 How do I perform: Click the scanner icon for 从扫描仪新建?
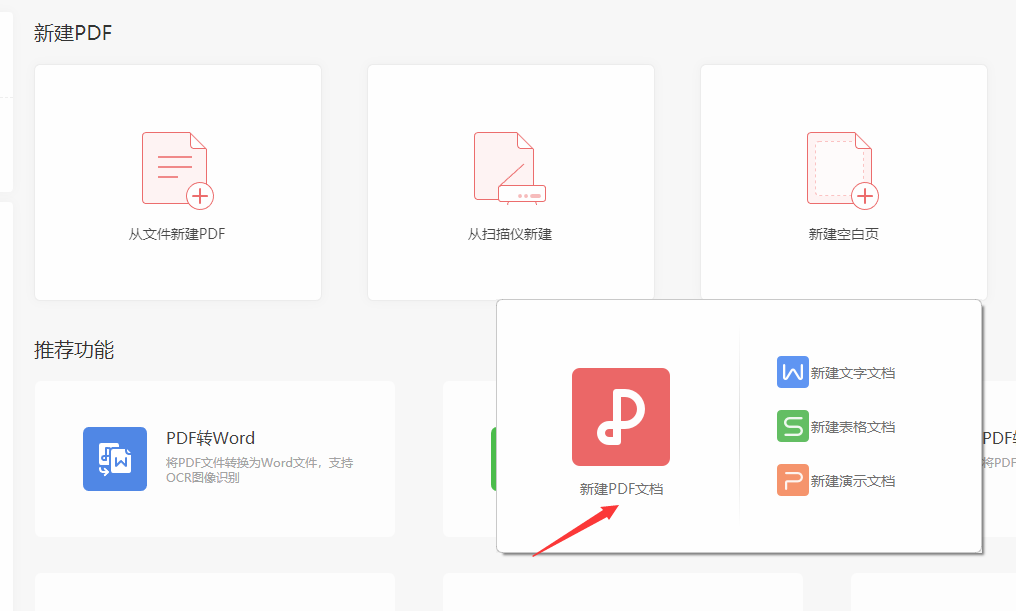tap(510, 169)
